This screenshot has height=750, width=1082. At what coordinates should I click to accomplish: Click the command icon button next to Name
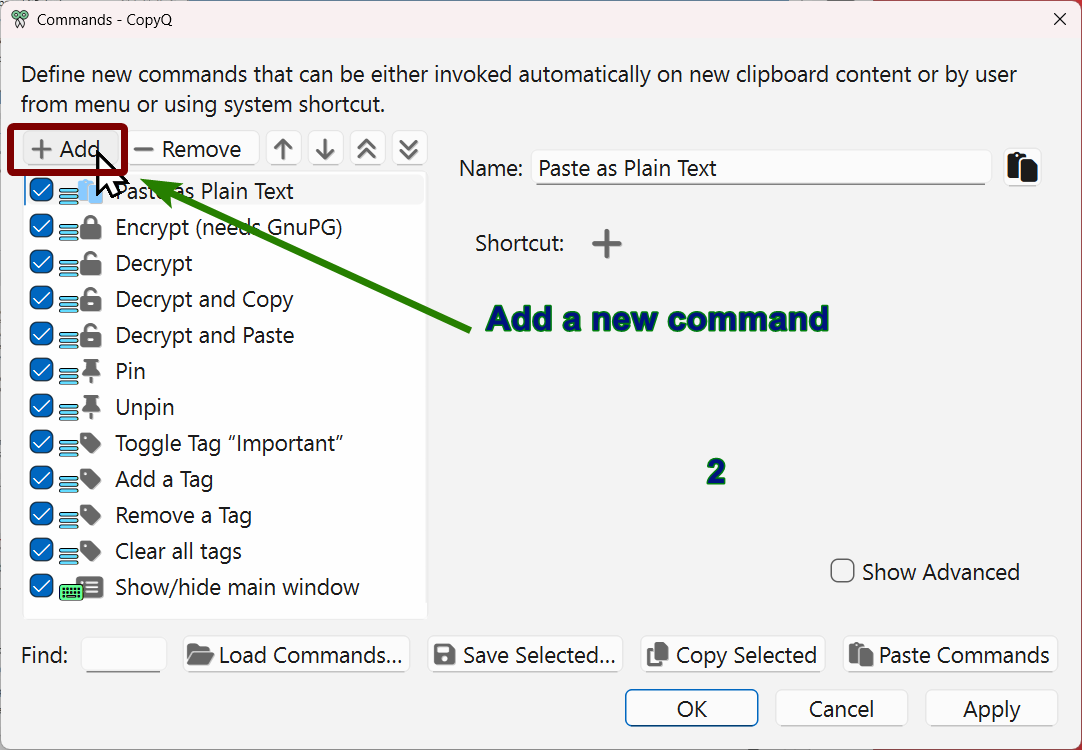(1022, 167)
